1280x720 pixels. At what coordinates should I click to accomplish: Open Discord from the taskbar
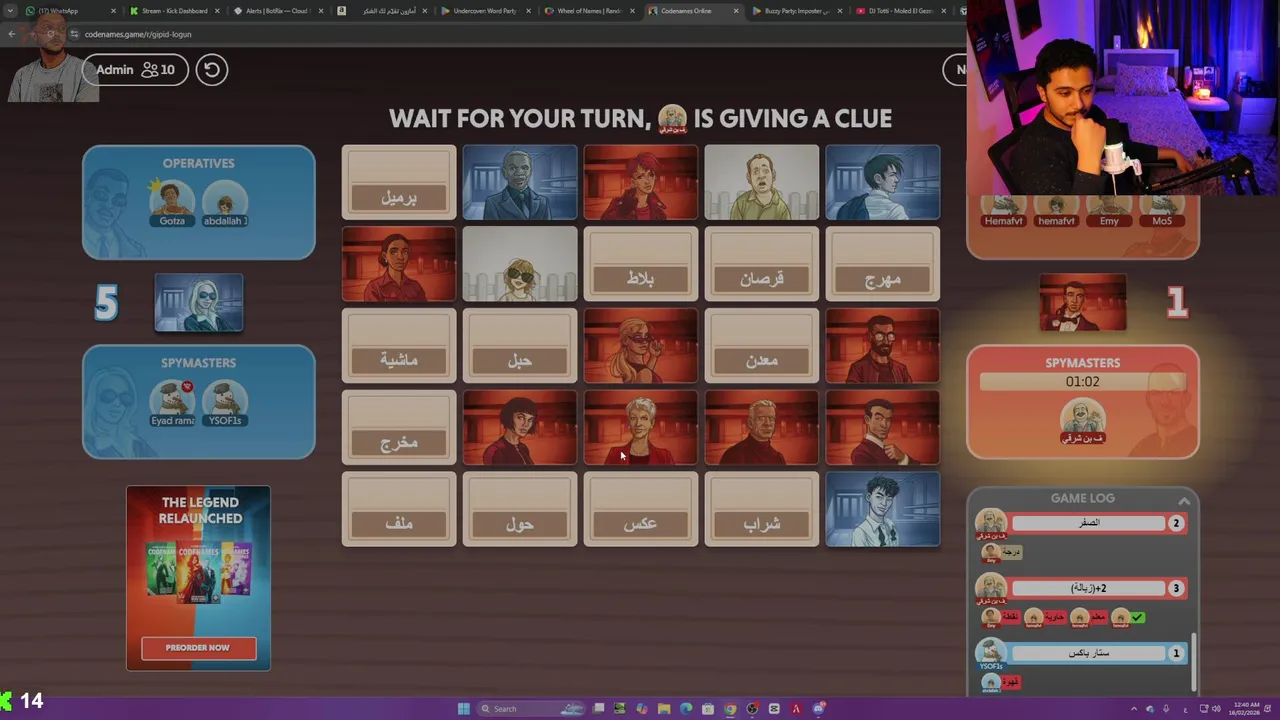click(819, 709)
